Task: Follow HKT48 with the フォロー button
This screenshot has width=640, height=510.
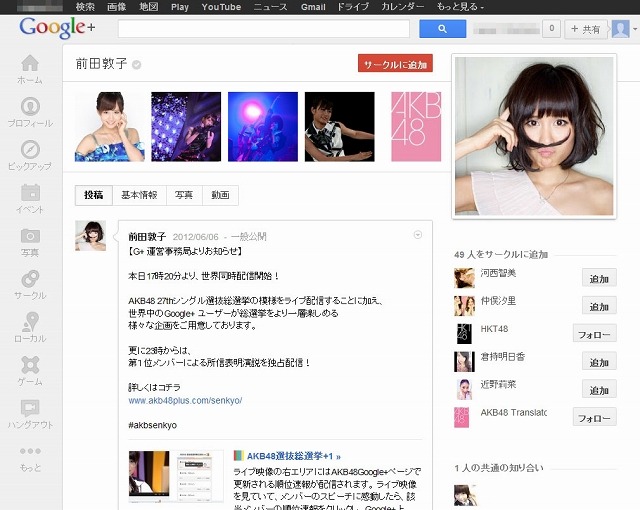Action: pos(594,334)
